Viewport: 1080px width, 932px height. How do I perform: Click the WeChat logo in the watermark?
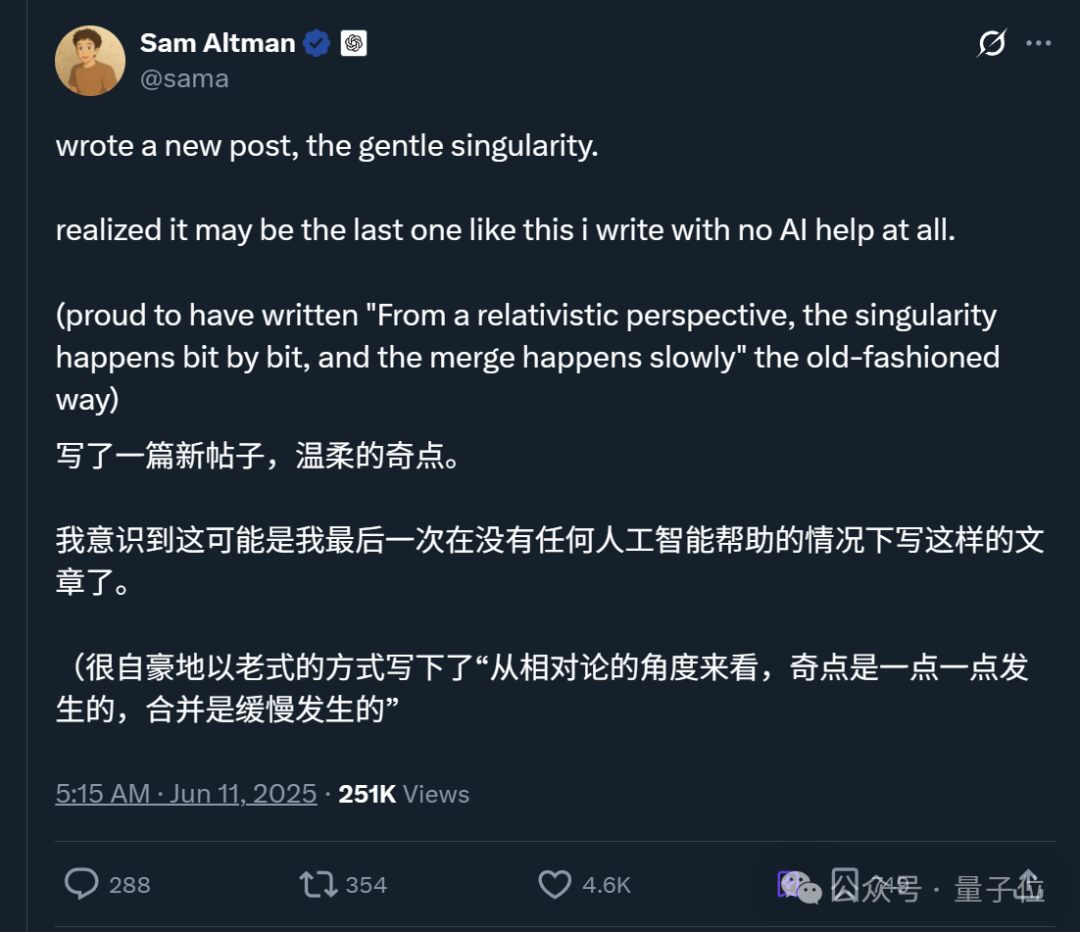coord(806,888)
